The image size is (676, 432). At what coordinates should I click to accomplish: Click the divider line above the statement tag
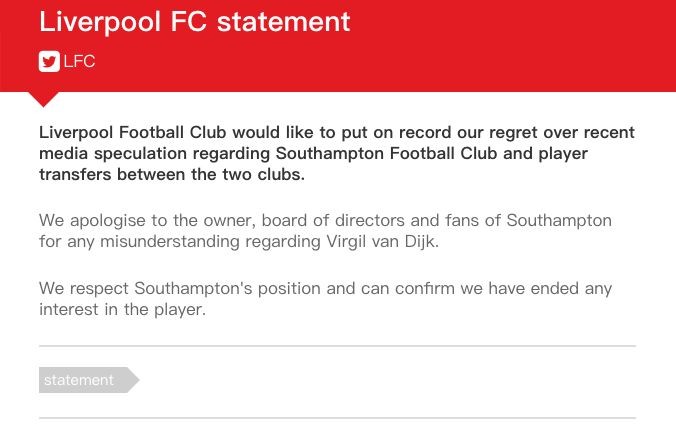(x=337, y=346)
